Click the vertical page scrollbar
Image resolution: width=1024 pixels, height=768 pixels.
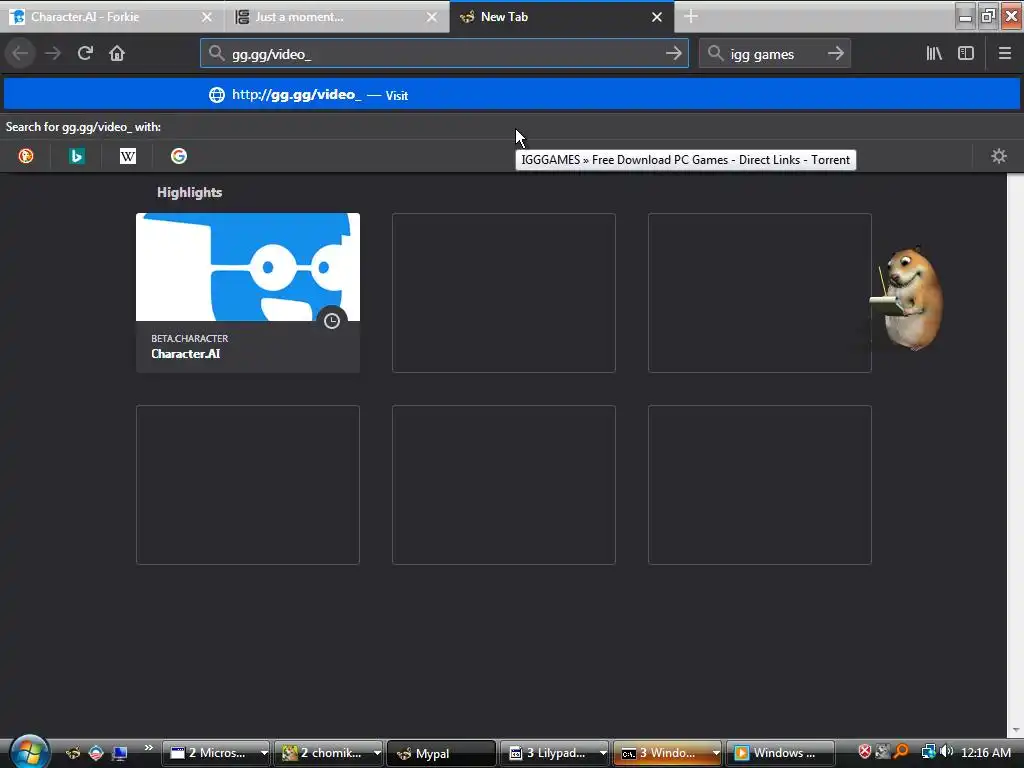pos(1015,455)
